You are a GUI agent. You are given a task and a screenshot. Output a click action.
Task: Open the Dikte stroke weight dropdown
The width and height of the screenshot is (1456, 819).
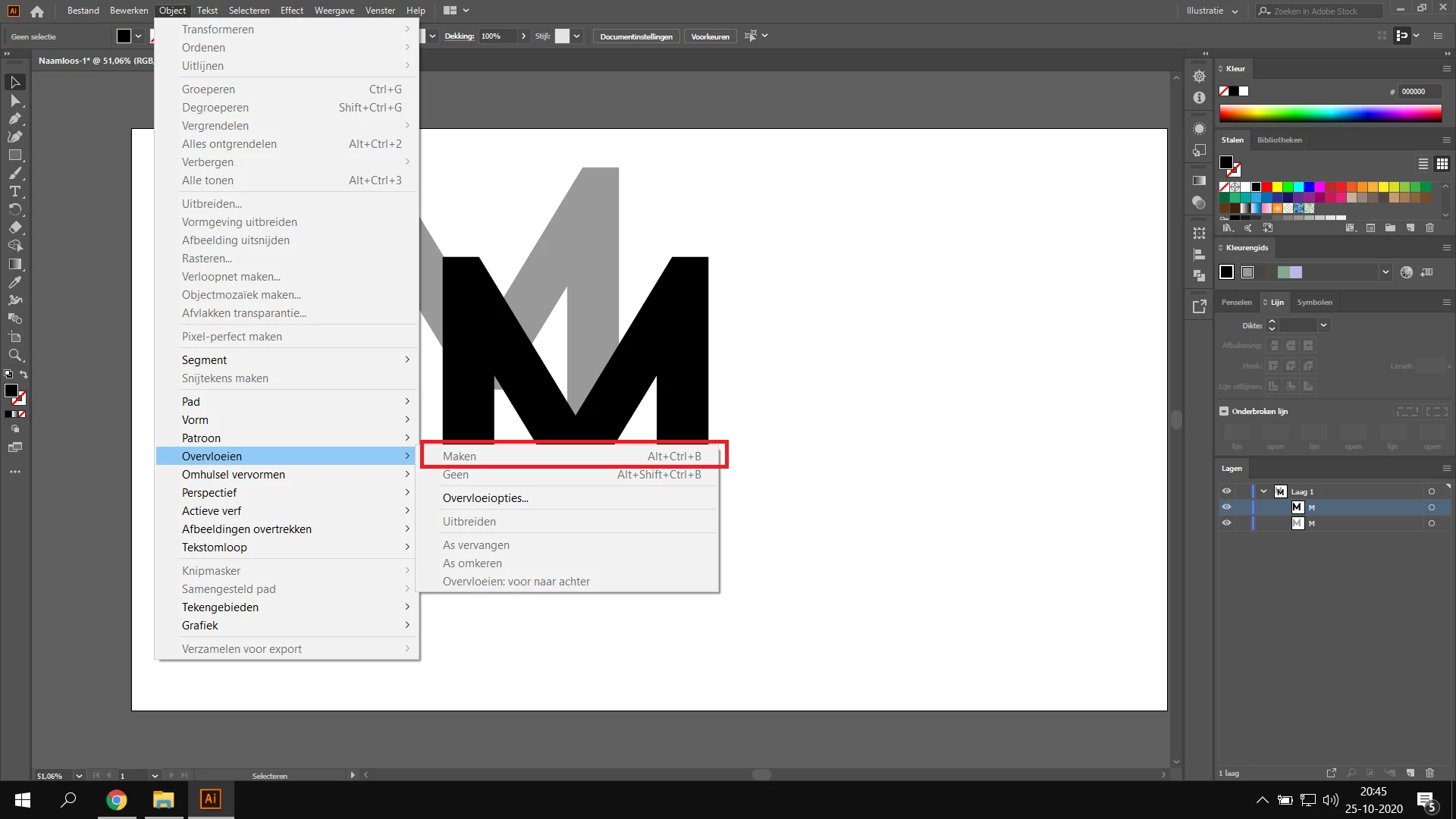(x=1323, y=325)
